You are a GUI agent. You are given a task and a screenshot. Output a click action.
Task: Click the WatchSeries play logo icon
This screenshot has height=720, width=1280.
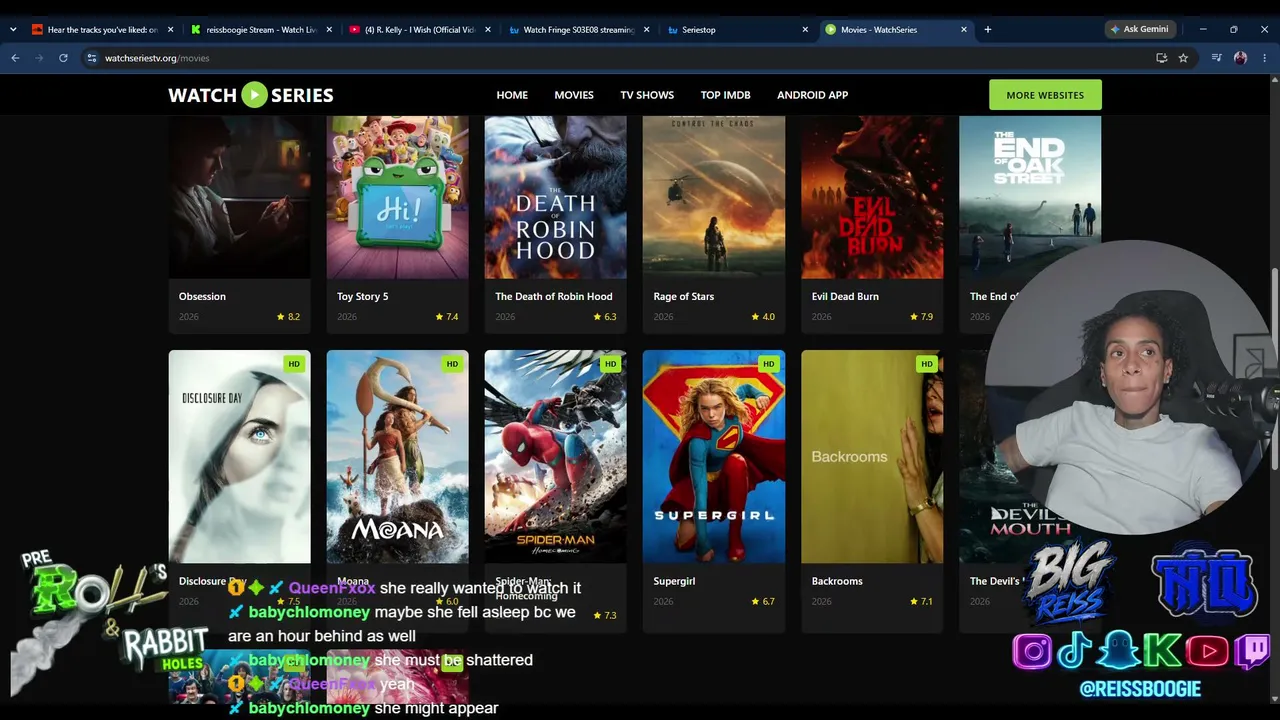tap(255, 95)
